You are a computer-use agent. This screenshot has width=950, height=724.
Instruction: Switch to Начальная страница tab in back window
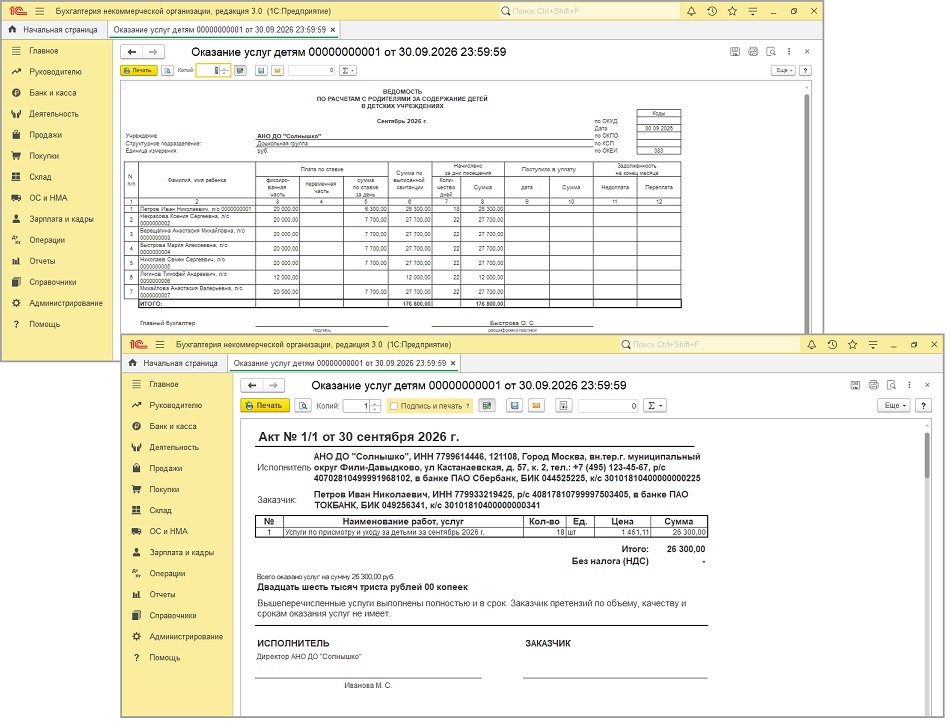tap(54, 29)
